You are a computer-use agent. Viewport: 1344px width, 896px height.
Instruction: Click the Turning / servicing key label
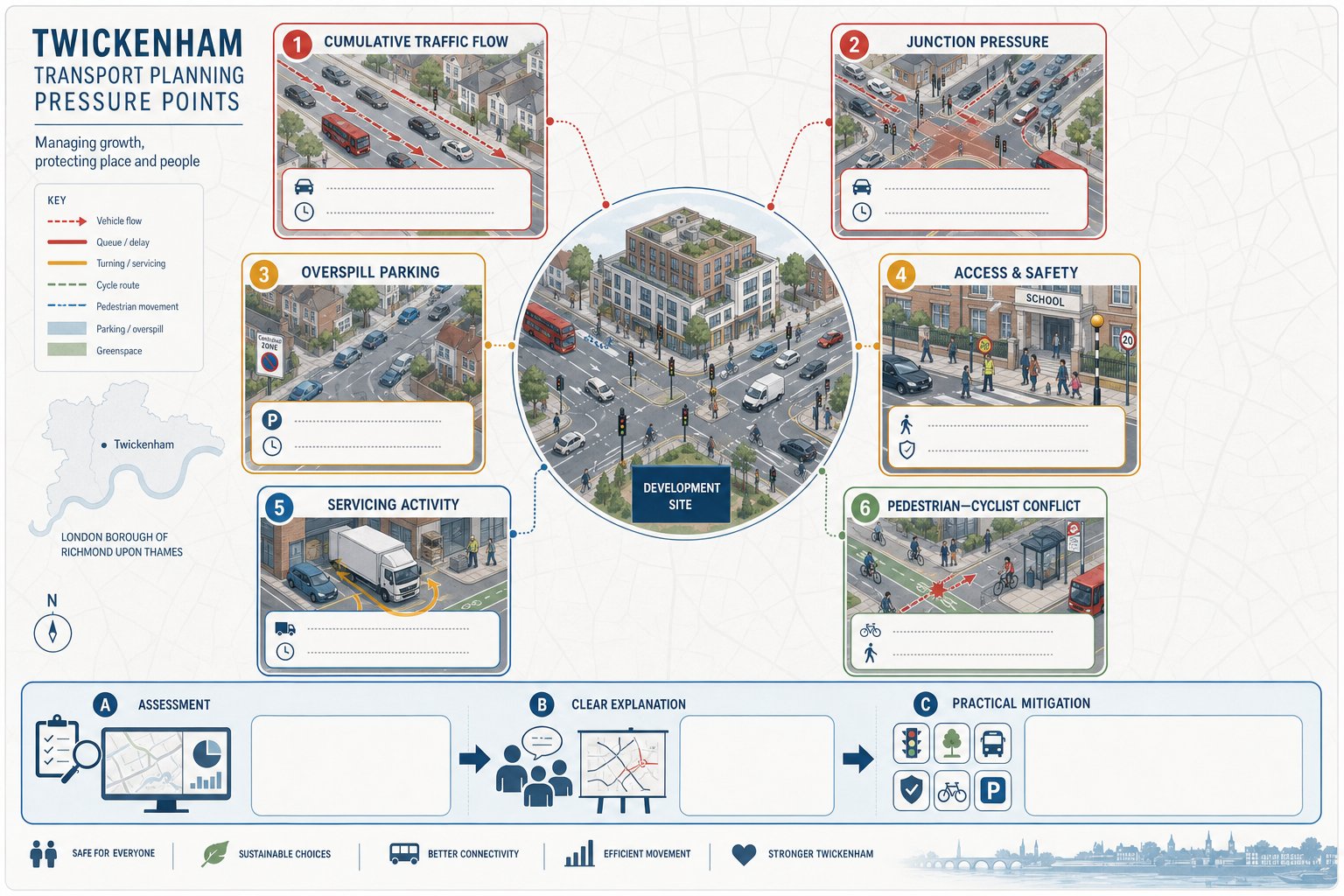point(130,263)
